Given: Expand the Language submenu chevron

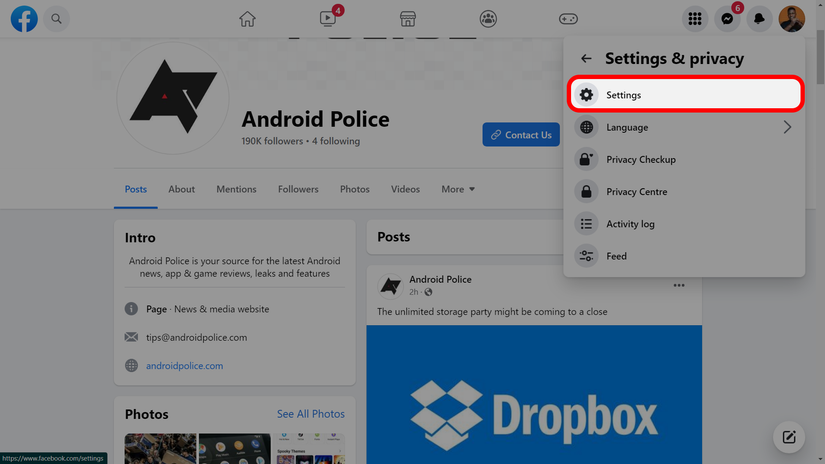Looking at the screenshot, I should [x=787, y=127].
